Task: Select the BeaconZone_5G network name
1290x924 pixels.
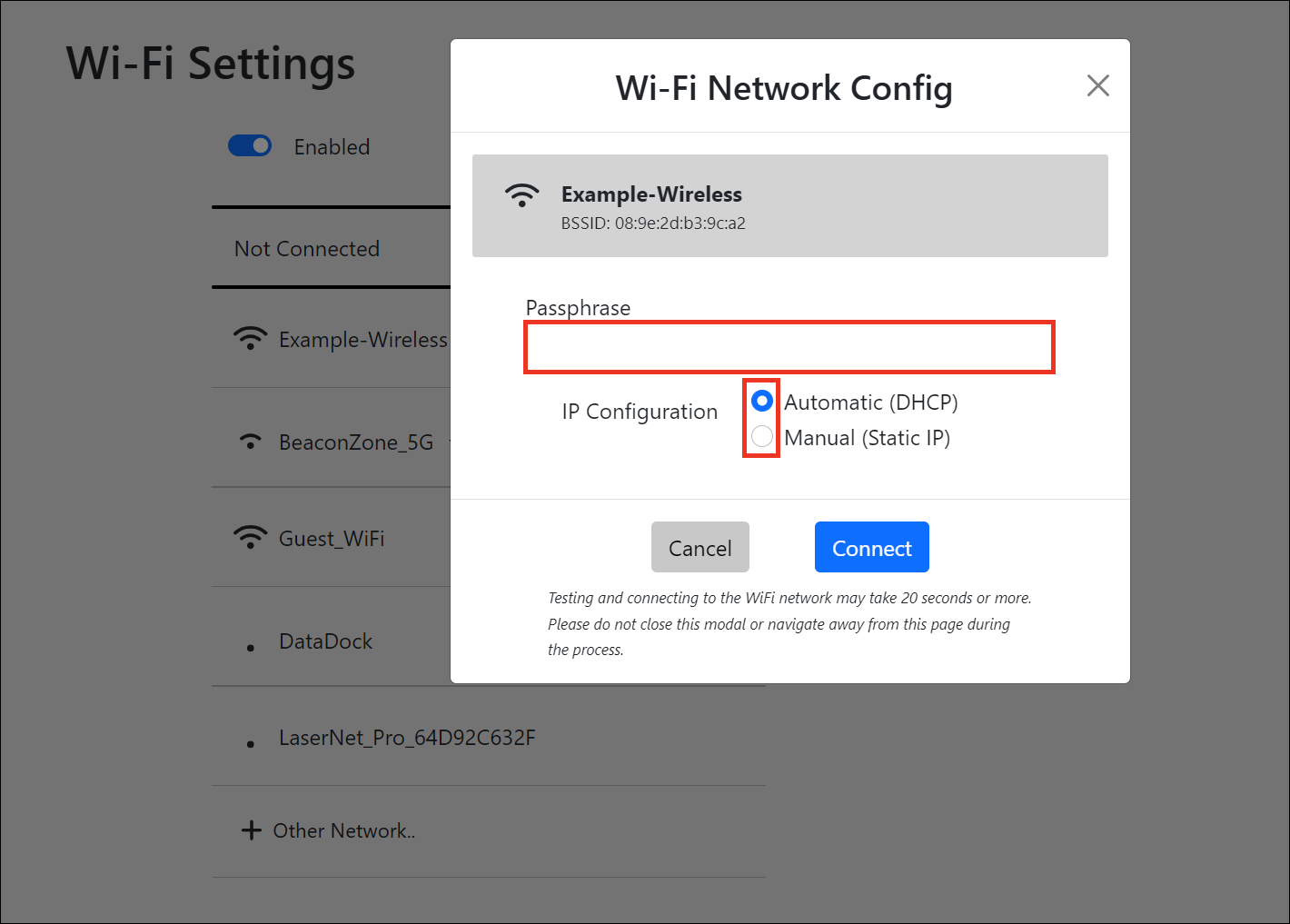Action: click(x=356, y=442)
